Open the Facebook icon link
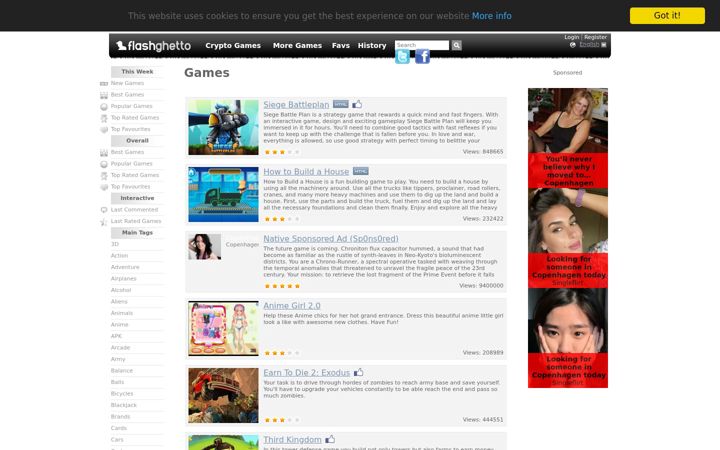 [422, 56]
